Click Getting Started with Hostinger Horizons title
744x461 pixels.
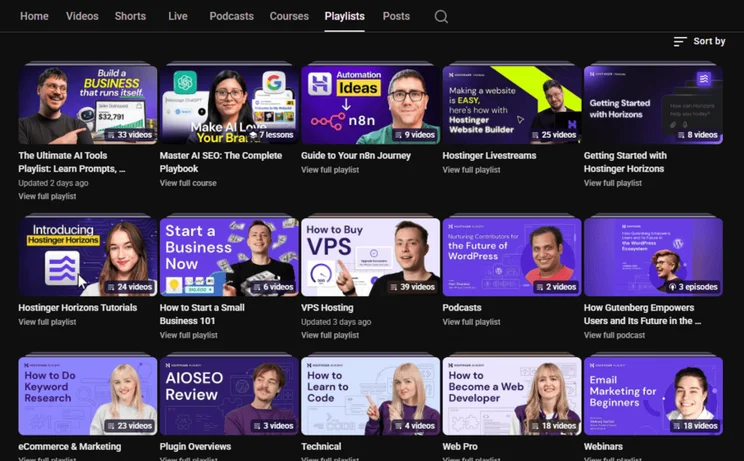[x=625, y=162]
